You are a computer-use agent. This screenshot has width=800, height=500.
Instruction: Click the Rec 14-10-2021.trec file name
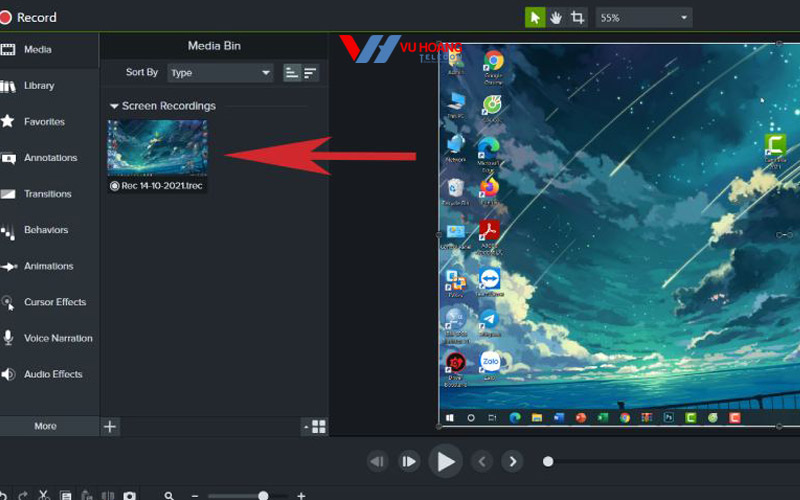(162, 186)
